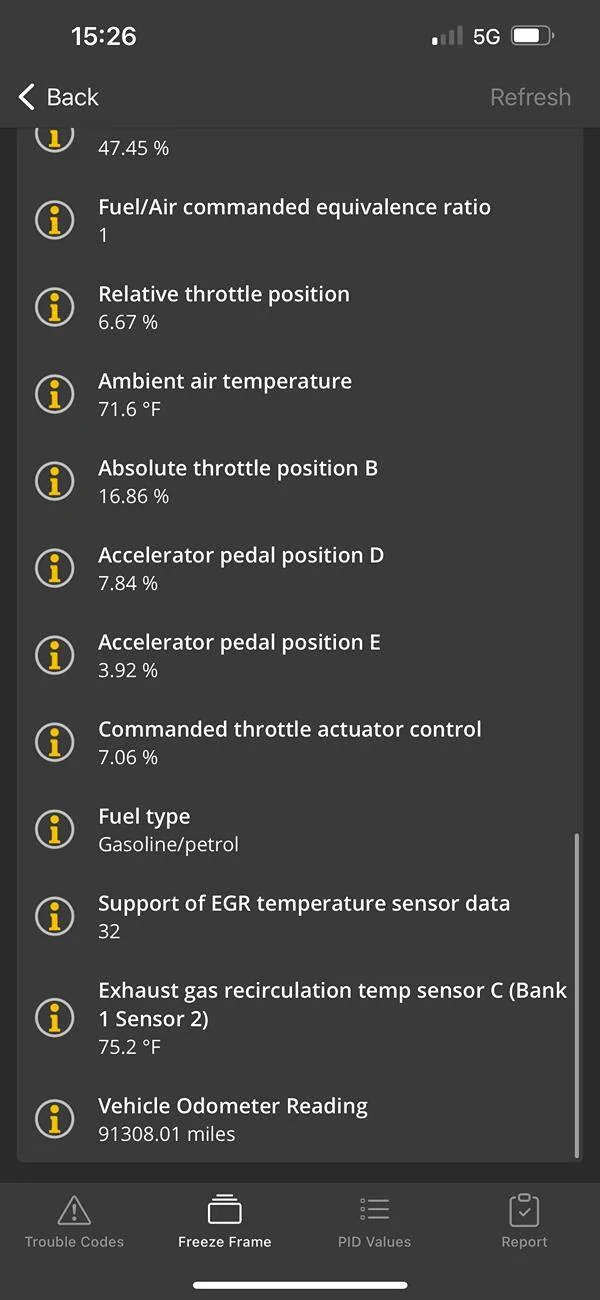
Task: Show info icon beside Fuel type
Action: tap(55, 829)
